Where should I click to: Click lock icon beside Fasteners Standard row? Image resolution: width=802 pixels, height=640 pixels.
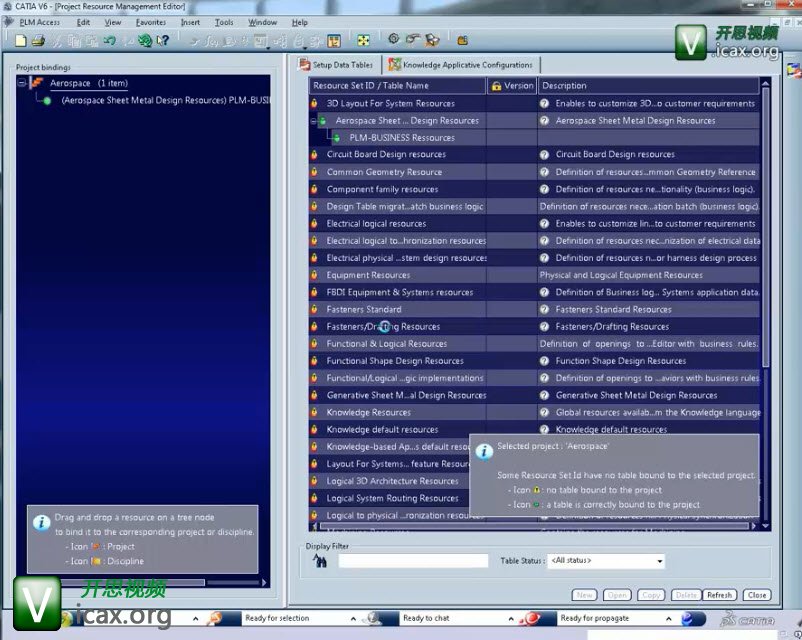[314, 309]
